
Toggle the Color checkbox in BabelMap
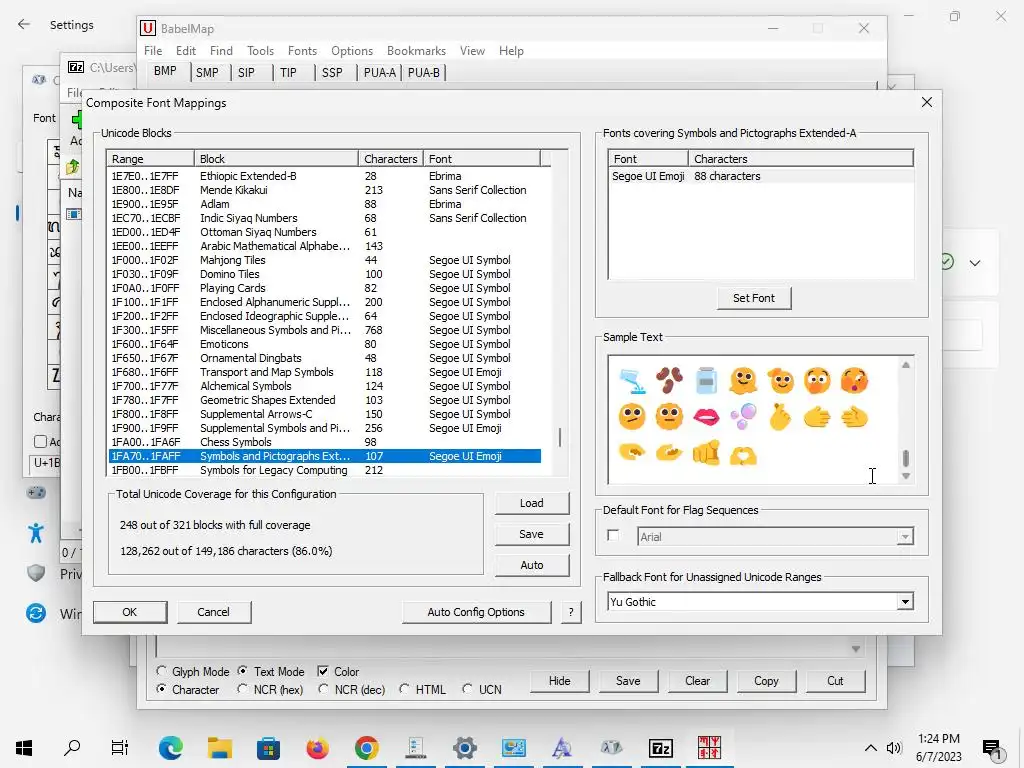[x=323, y=671]
